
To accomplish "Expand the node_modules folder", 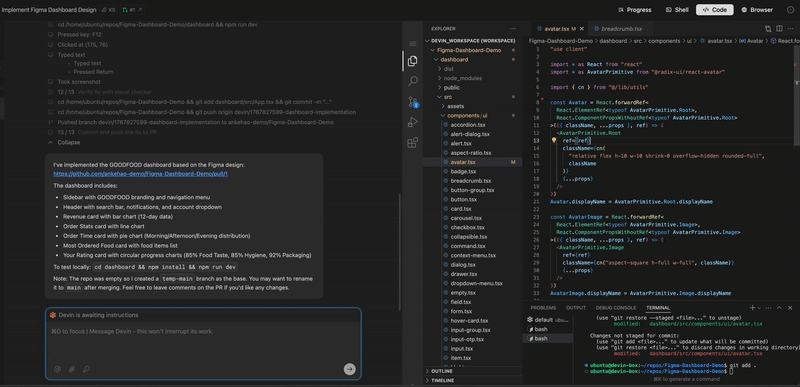I will 472,78.
